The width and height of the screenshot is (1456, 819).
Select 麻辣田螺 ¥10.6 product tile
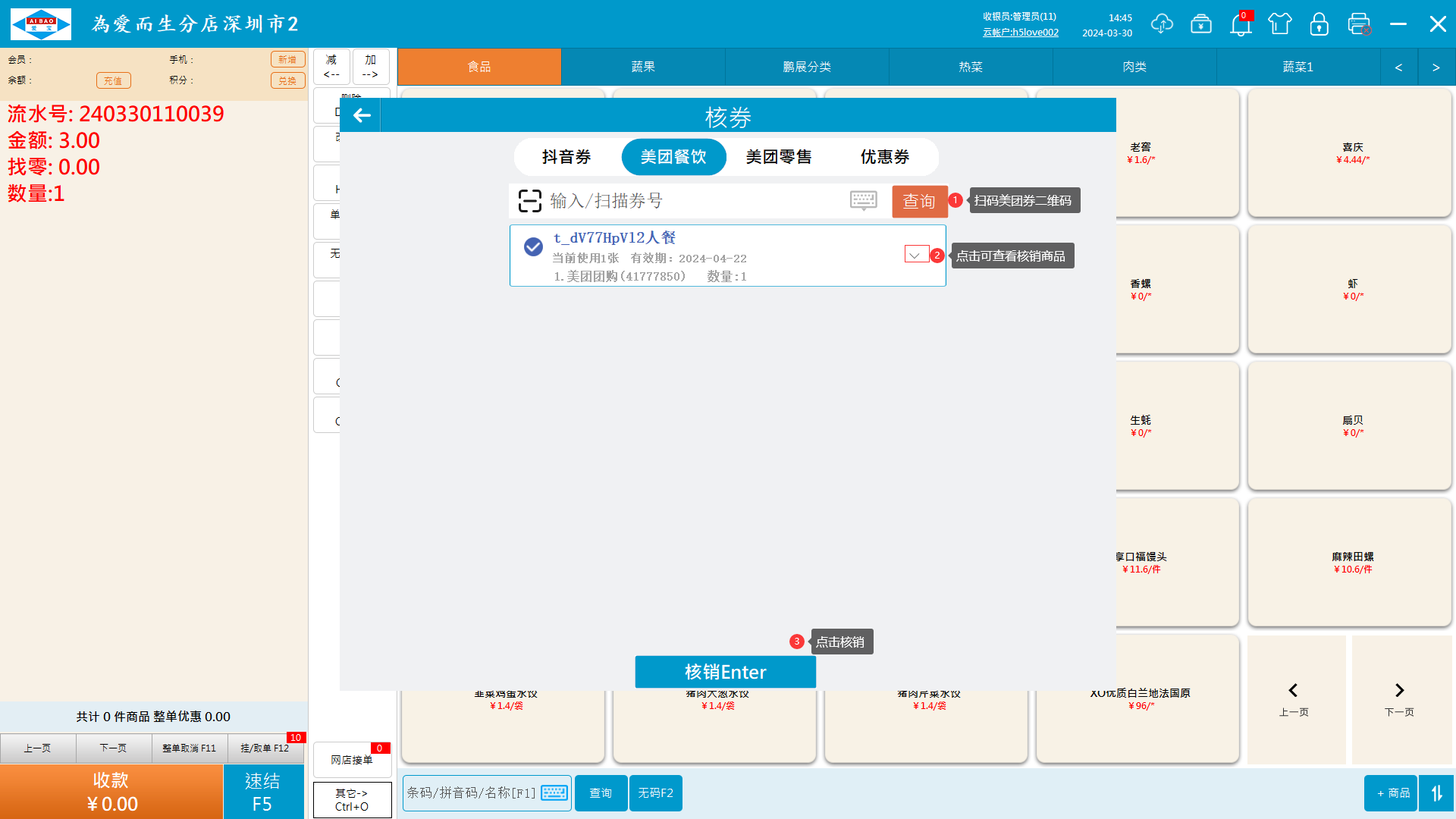coord(1350,562)
